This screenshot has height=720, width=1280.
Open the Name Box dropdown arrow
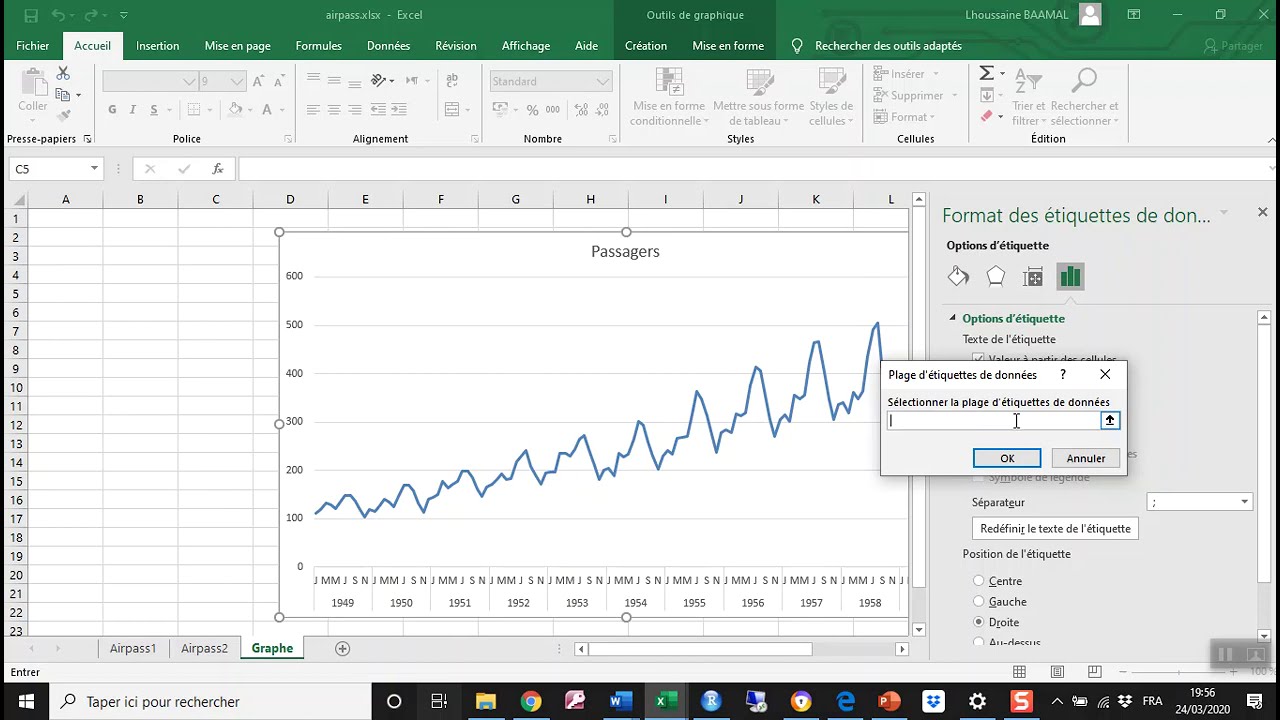tap(94, 169)
